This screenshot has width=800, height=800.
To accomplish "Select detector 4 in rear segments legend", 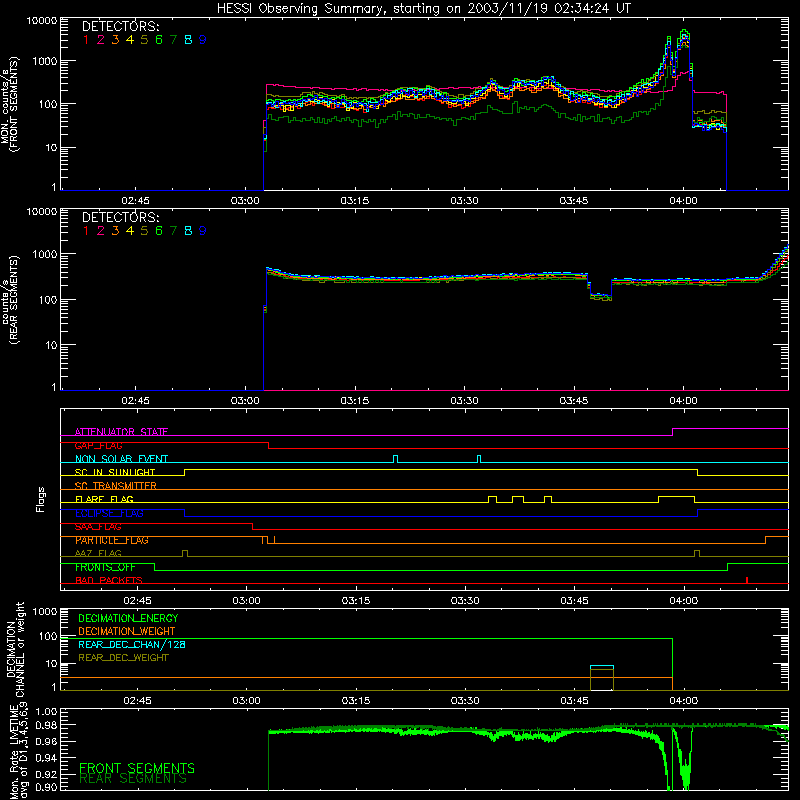I will 130,231.
